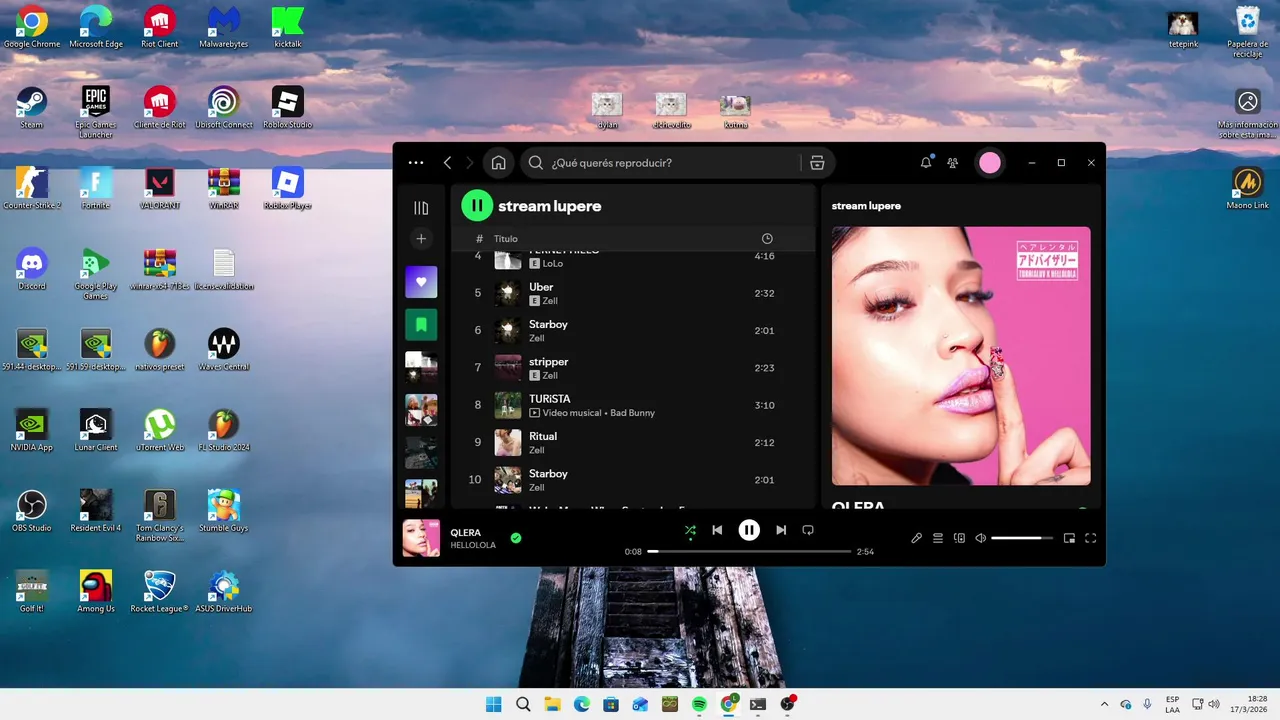
Task: Select track 6 Starboy
Action: 633,331
